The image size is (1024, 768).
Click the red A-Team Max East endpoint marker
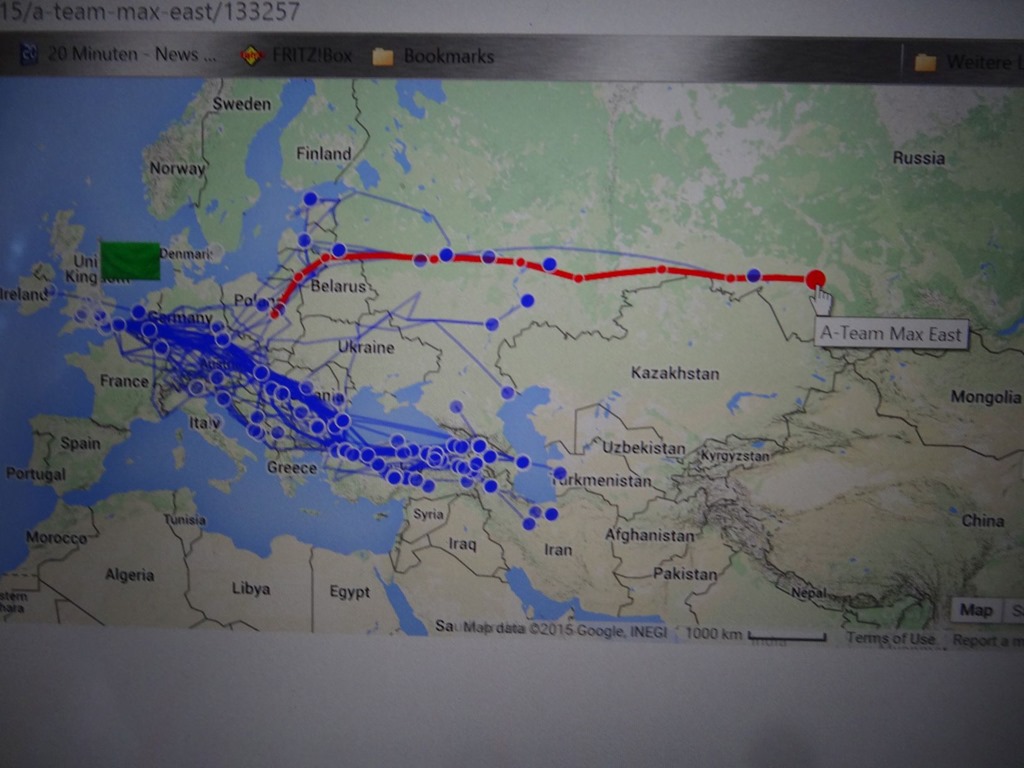pyautogui.click(x=815, y=279)
